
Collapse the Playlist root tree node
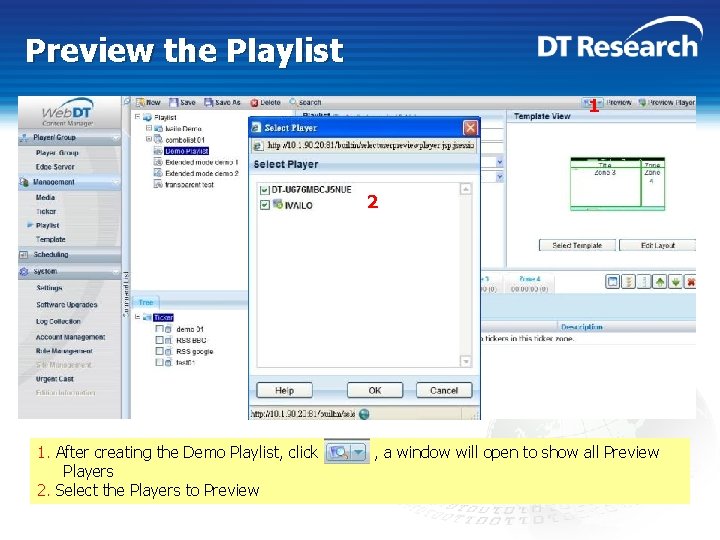point(137,117)
